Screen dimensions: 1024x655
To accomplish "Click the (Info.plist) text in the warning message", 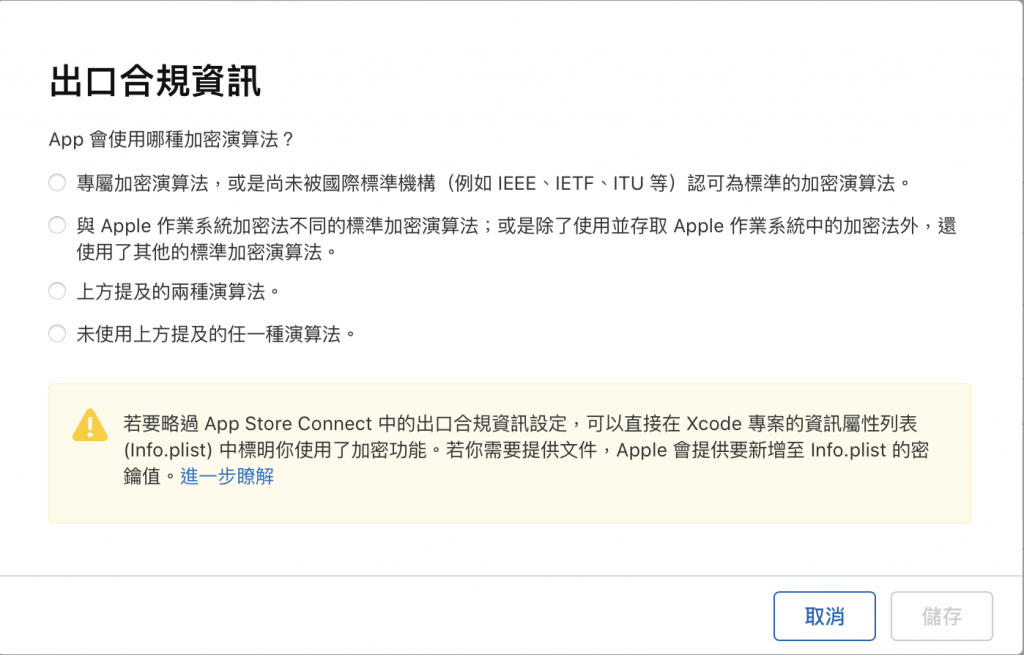I will (168, 450).
